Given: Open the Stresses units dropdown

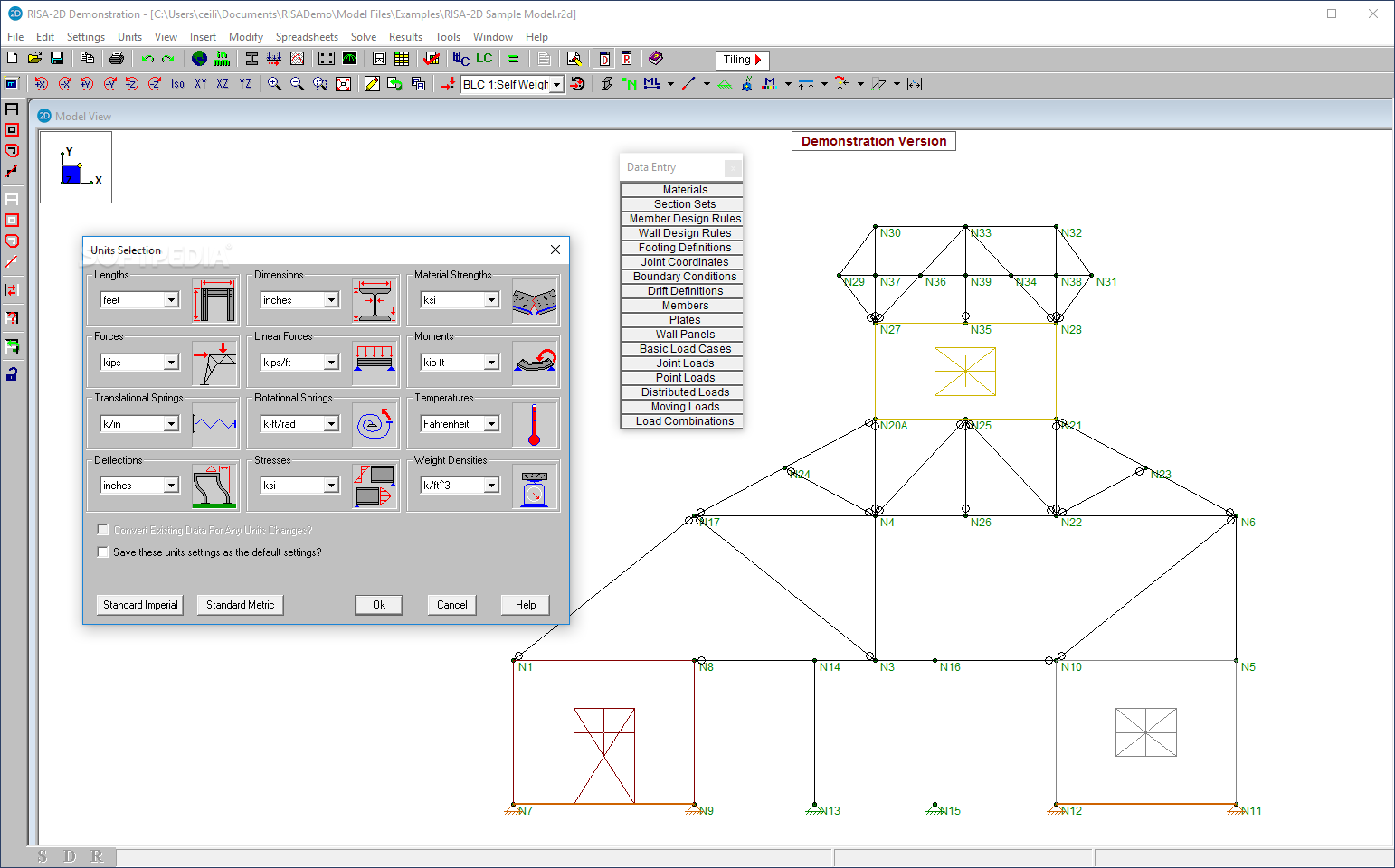Looking at the screenshot, I should 331,486.
